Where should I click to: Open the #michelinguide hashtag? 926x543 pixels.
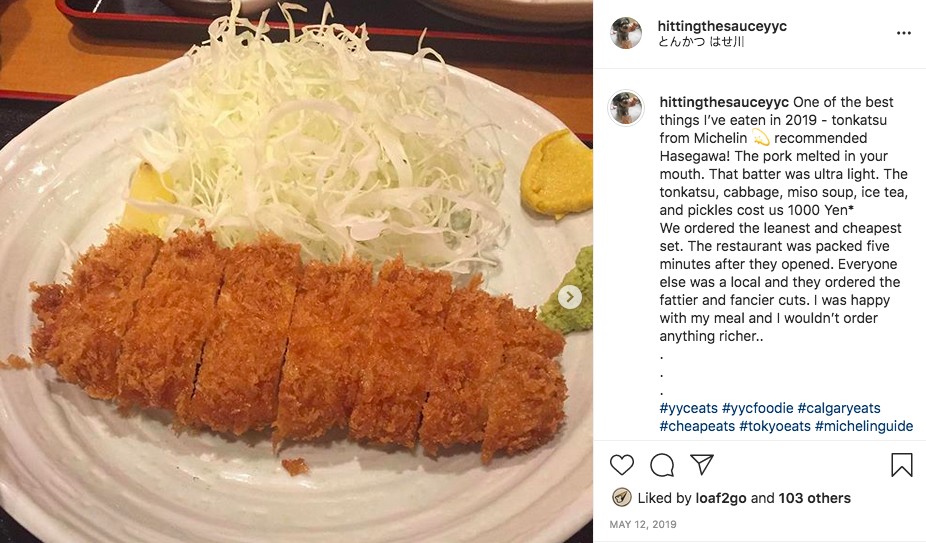pos(863,426)
